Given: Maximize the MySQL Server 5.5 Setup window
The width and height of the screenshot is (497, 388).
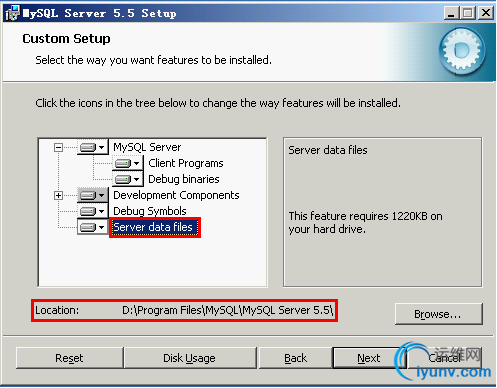Looking at the screenshot, I should 468,13.
